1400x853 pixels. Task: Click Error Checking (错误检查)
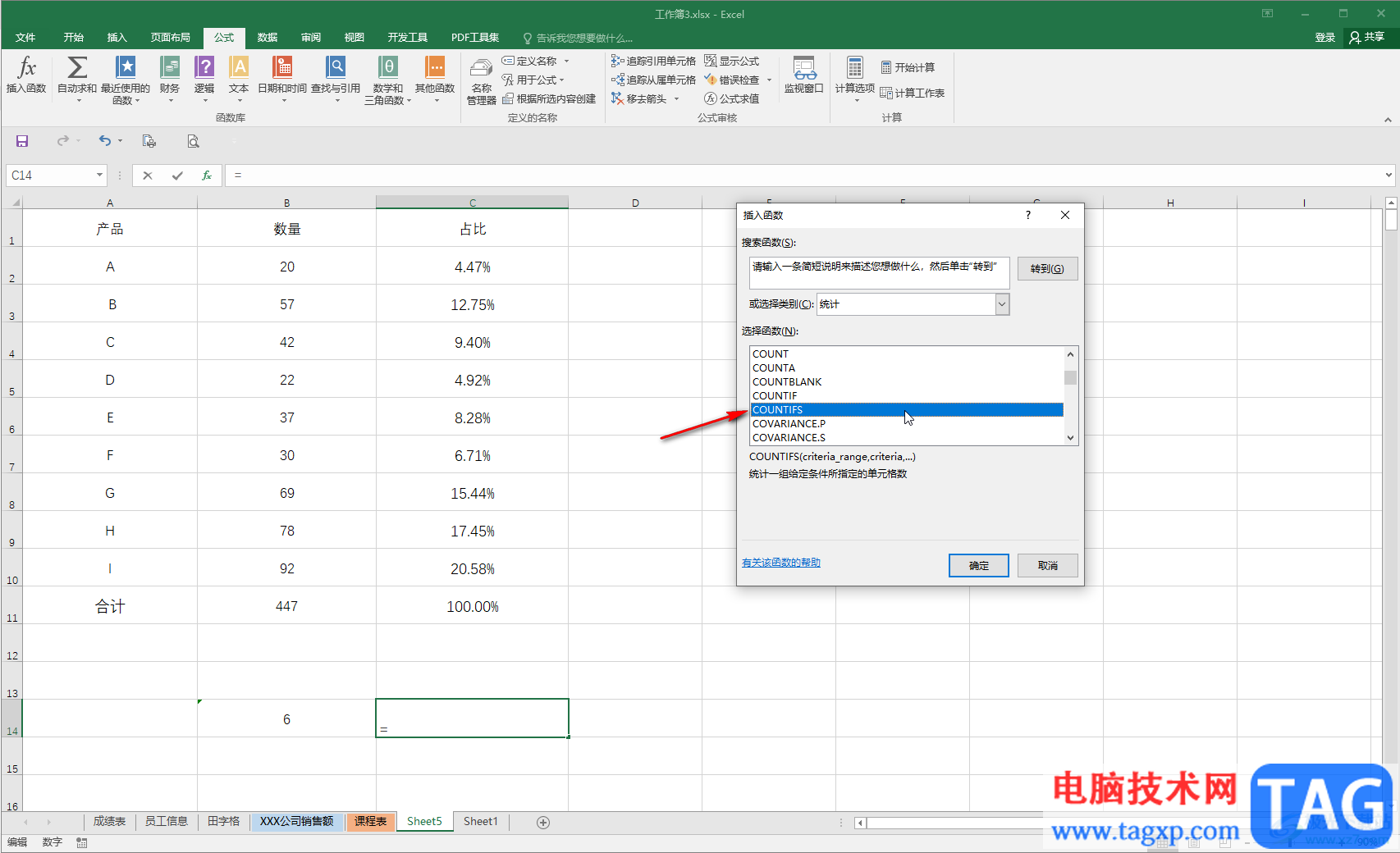pos(732,80)
